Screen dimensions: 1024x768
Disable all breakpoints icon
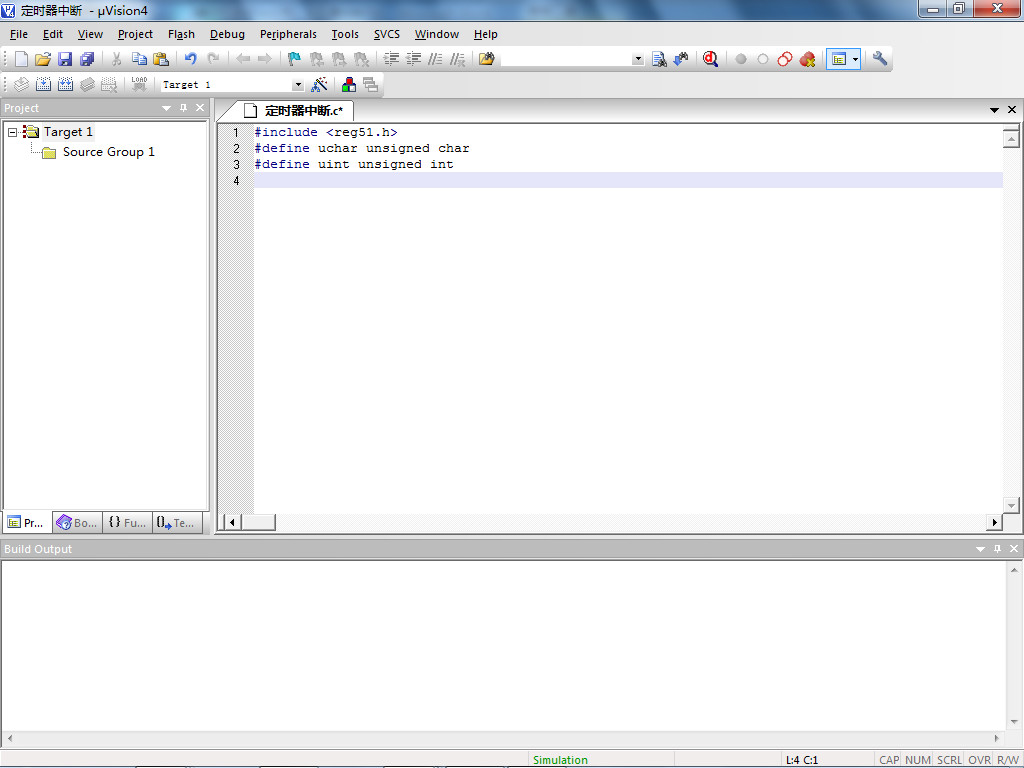click(x=785, y=59)
